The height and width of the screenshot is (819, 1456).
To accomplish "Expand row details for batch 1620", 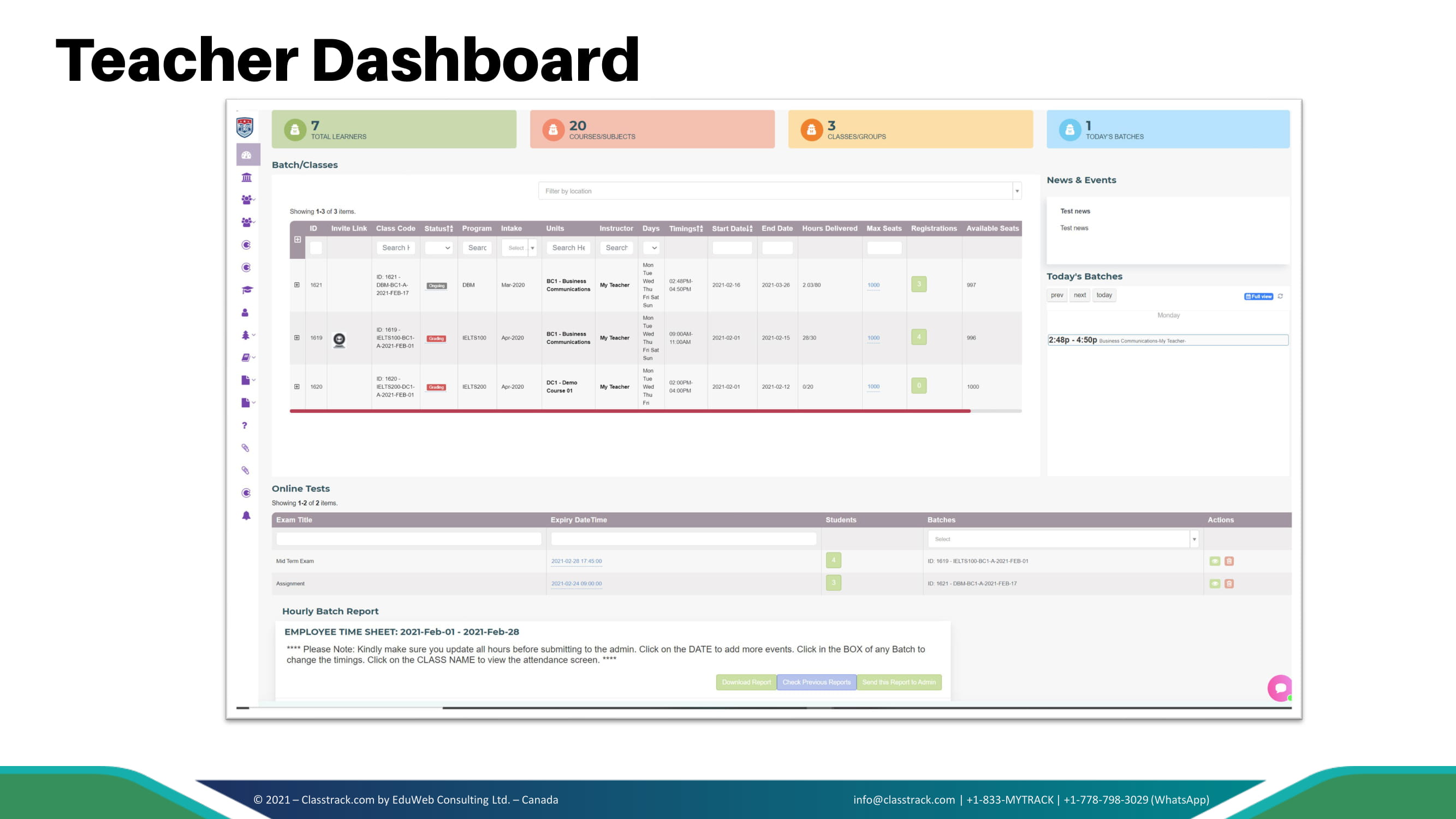I will coord(297,387).
